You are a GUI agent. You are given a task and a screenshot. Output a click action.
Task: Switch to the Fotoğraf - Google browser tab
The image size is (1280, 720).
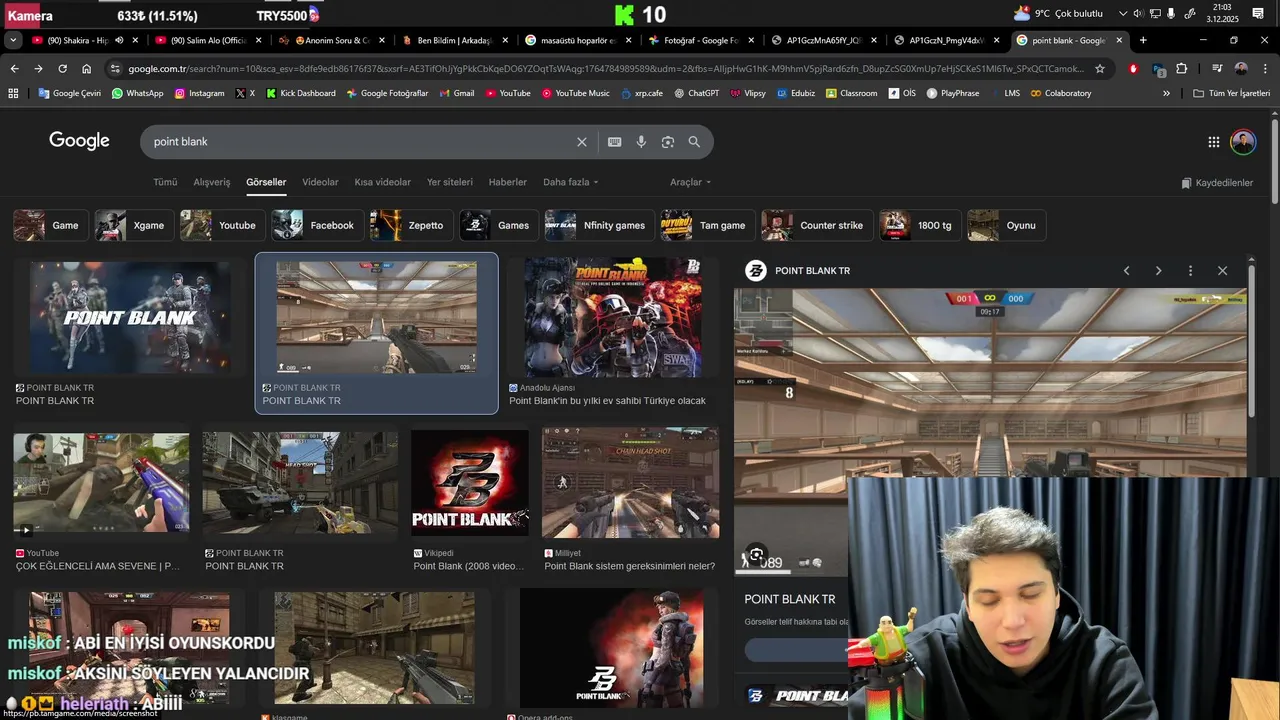pos(700,40)
